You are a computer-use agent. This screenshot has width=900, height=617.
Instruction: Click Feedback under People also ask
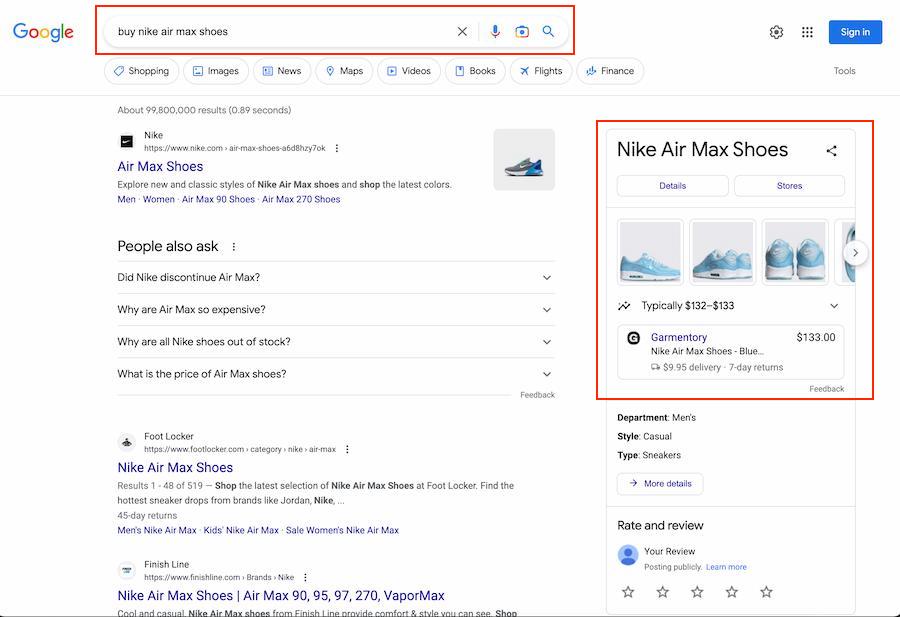[537, 395]
